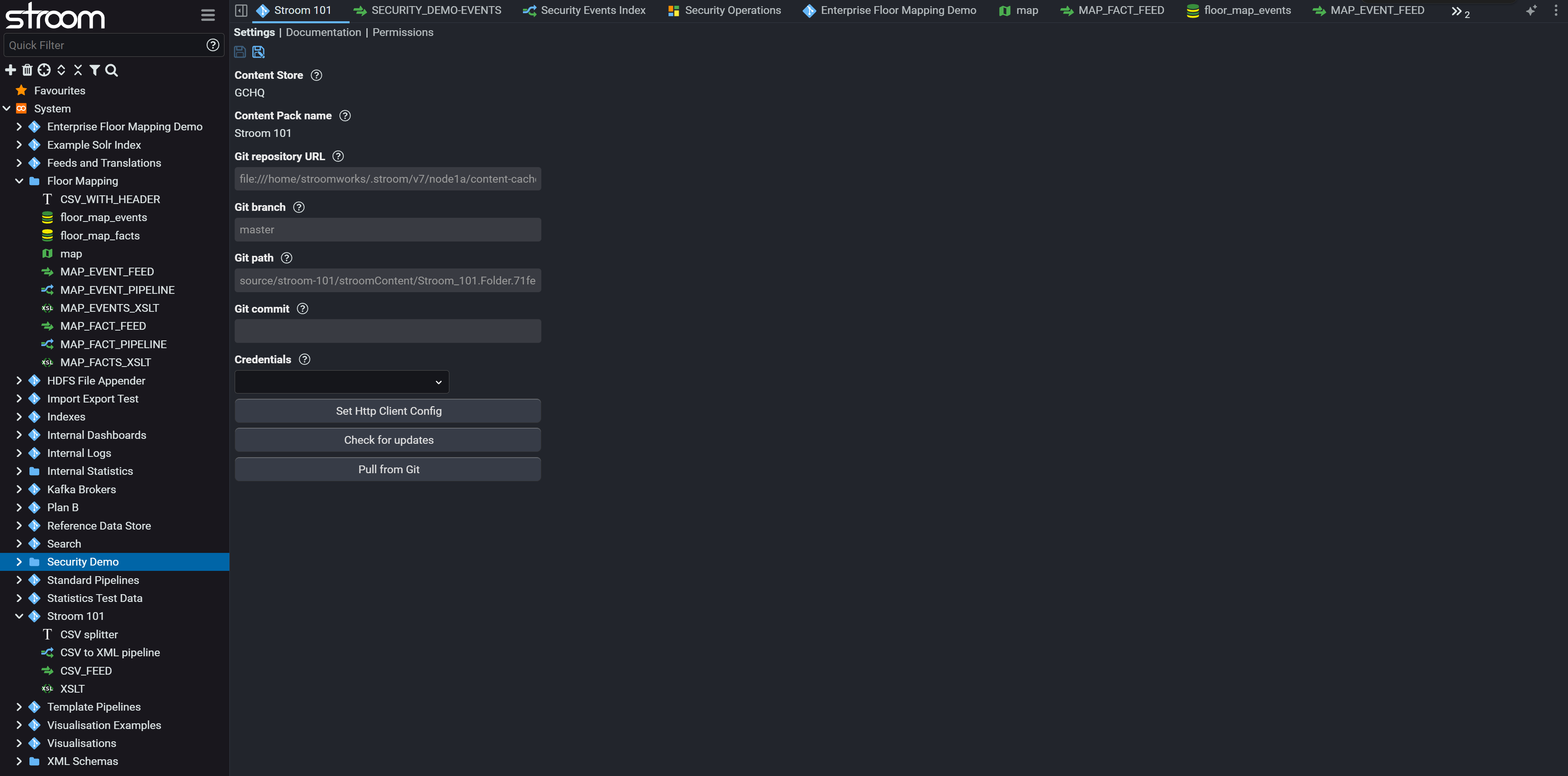Open MAP_FACT_FEED tab
Screen dimensions: 1568x776
(x=1112, y=10)
